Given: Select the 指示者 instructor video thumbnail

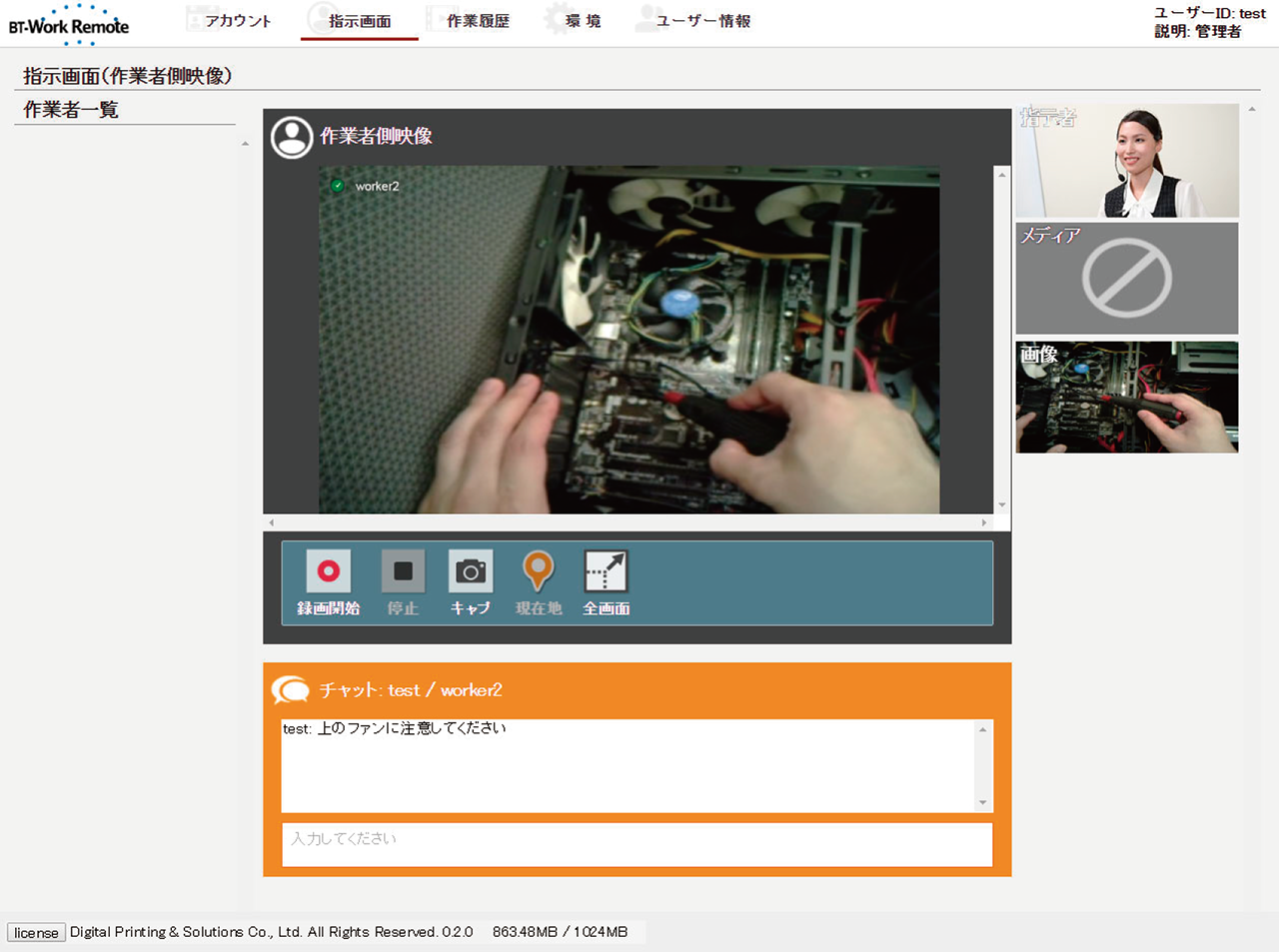Looking at the screenshot, I should point(1127,162).
